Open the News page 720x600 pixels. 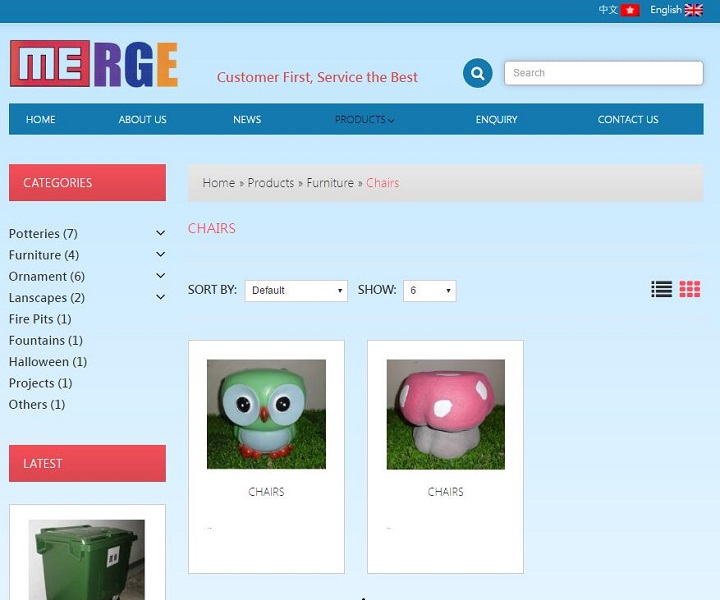click(247, 119)
